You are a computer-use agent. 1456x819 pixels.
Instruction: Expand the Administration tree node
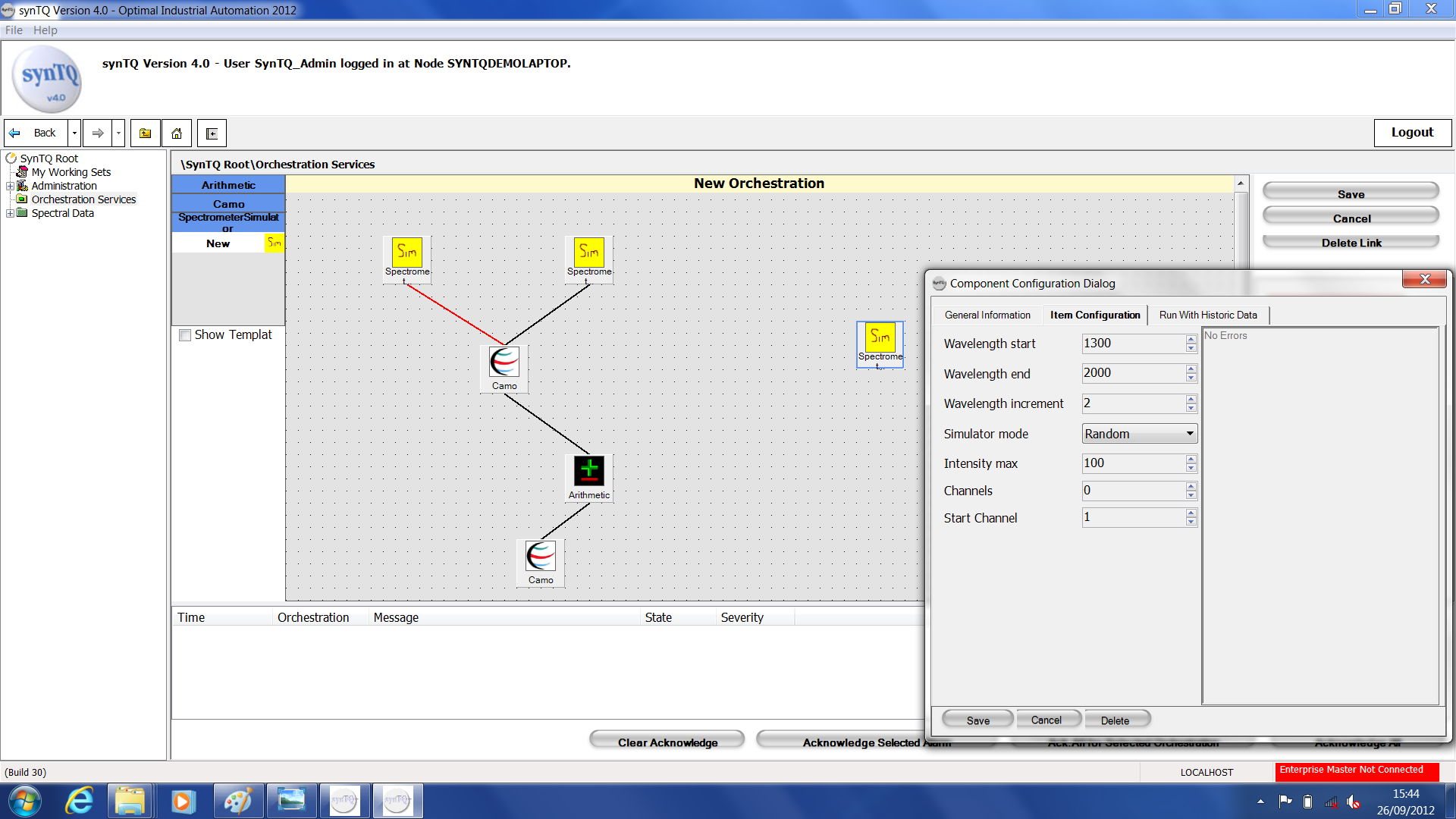pos(10,186)
